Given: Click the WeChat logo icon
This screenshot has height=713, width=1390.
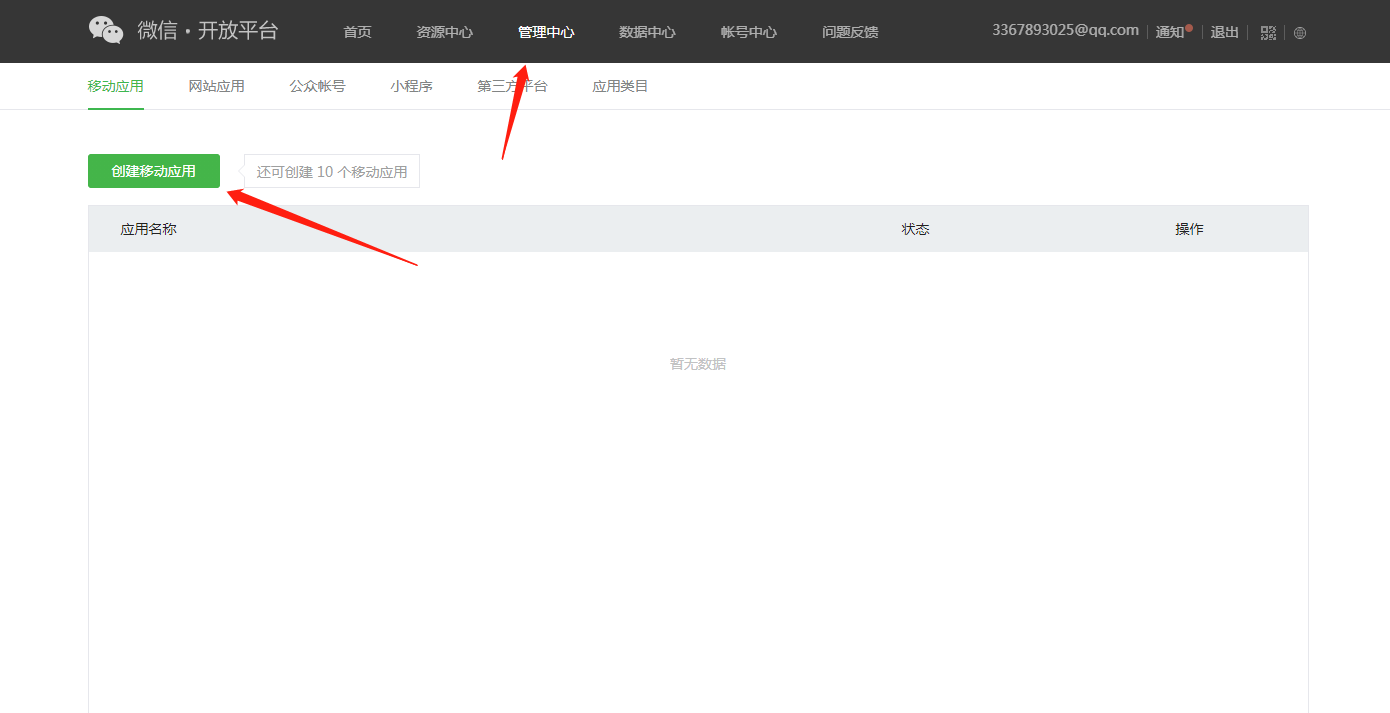Looking at the screenshot, I should click(106, 30).
